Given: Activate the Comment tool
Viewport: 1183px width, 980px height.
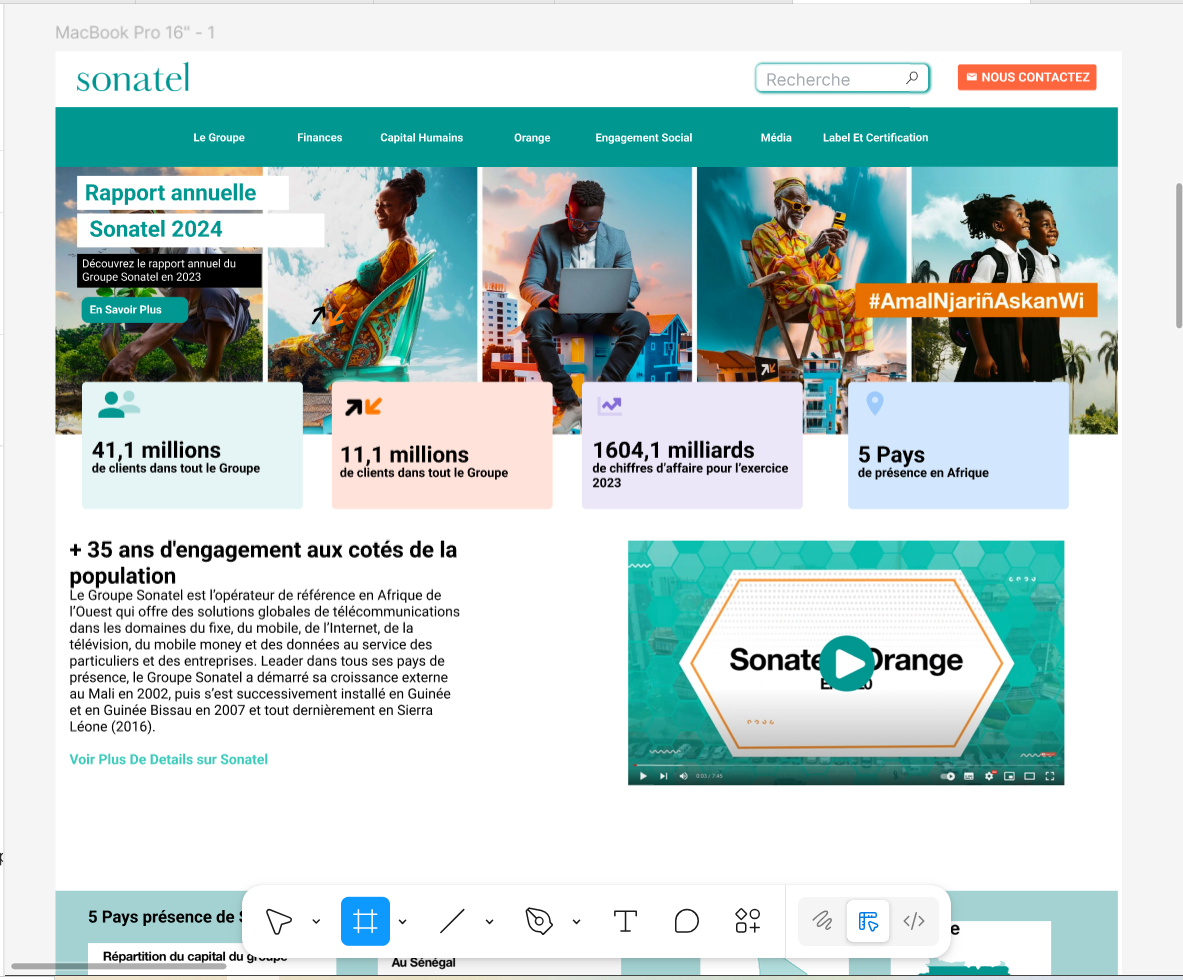Looking at the screenshot, I should click(x=687, y=921).
